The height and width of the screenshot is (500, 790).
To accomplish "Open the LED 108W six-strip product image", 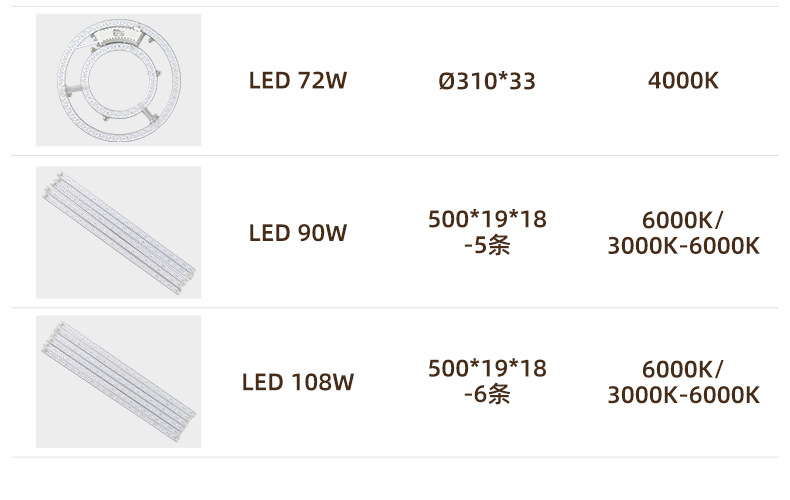I will (x=118, y=381).
